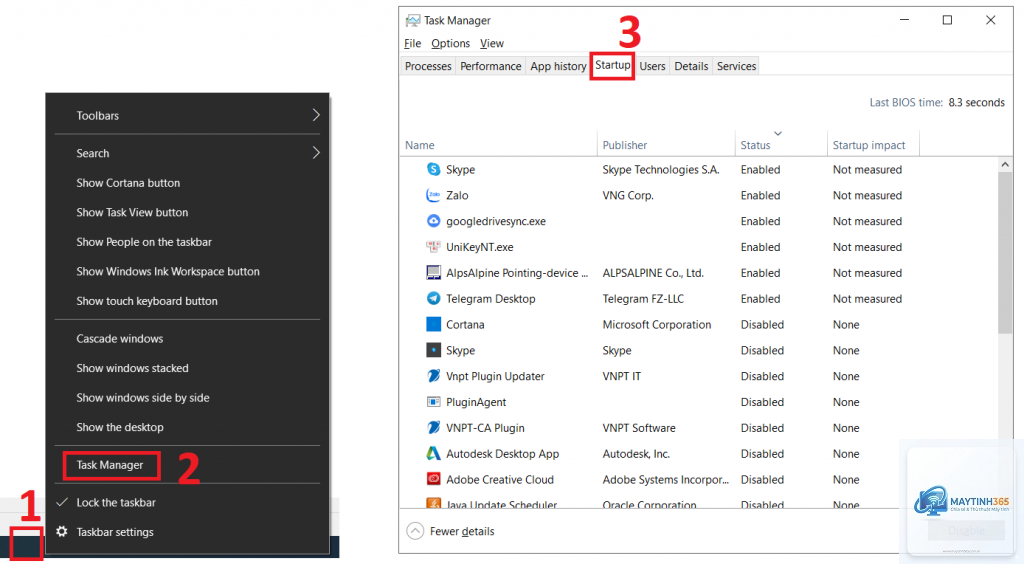This screenshot has height=564, width=1024.
Task: Click the Skype icon in the first startup row
Action: 434,169
